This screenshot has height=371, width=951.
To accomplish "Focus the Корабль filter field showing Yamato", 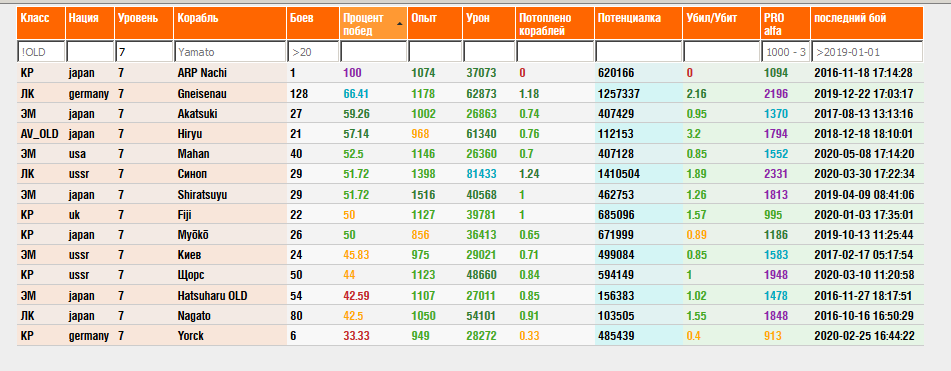I will (x=230, y=52).
